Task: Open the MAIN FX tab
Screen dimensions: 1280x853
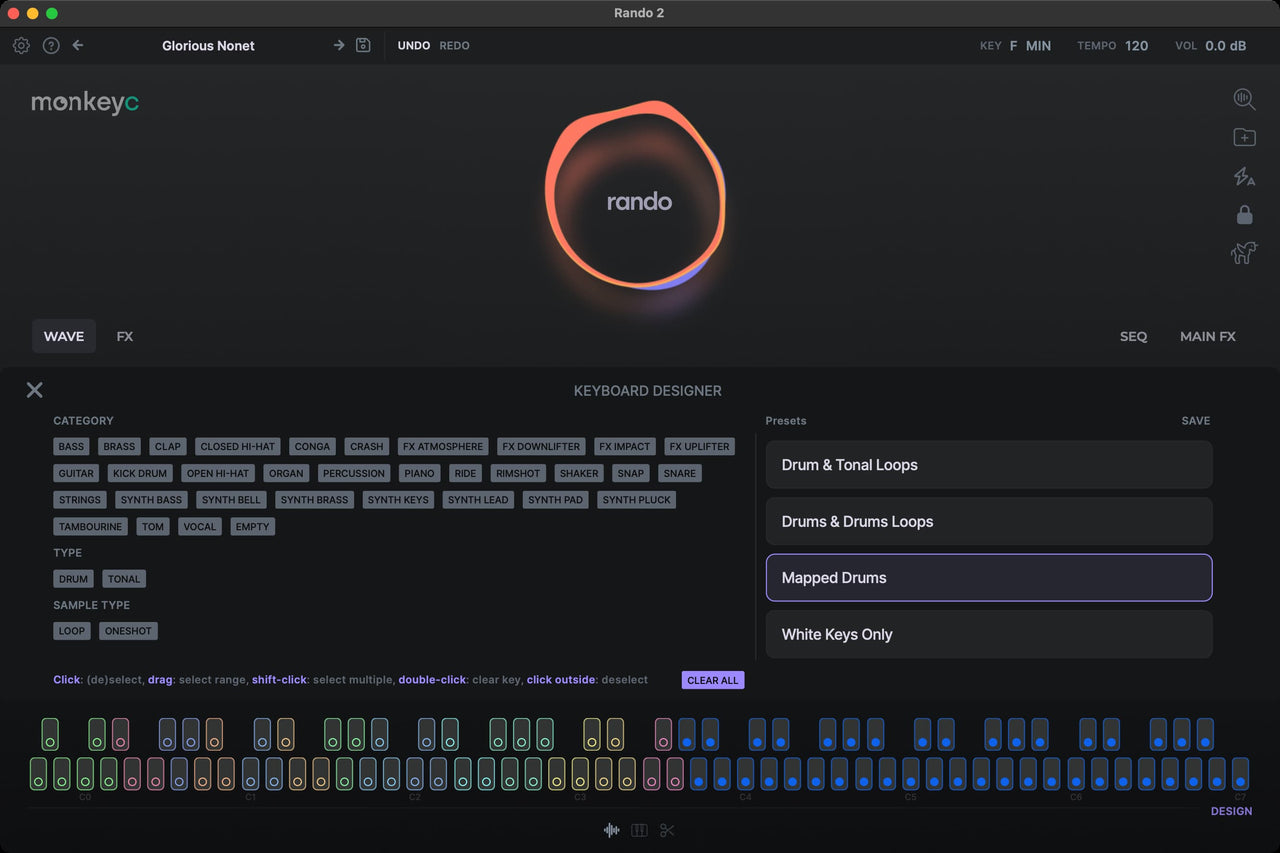Action: (x=1208, y=336)
